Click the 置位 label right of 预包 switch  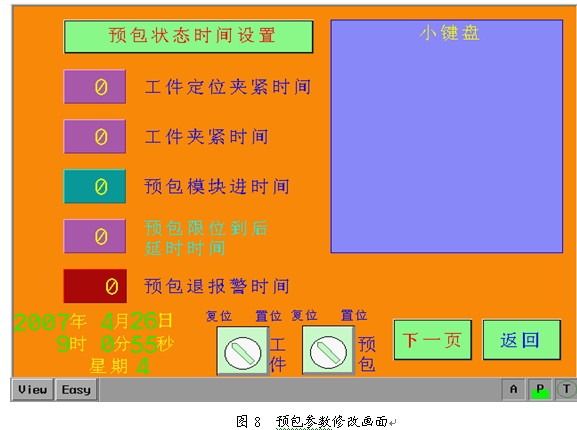click(x=354, y=315)
